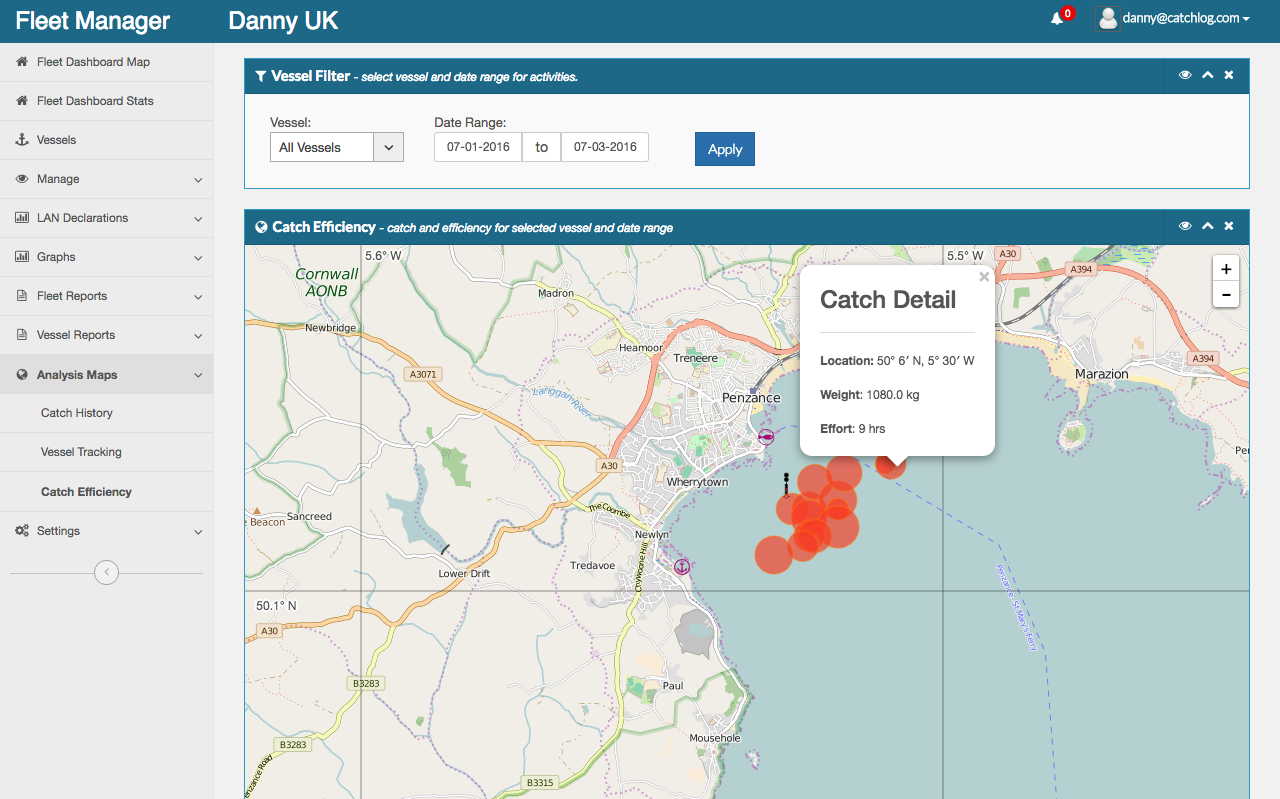Toggle Catch Efficiency panel eye icon

[1185, 226]
